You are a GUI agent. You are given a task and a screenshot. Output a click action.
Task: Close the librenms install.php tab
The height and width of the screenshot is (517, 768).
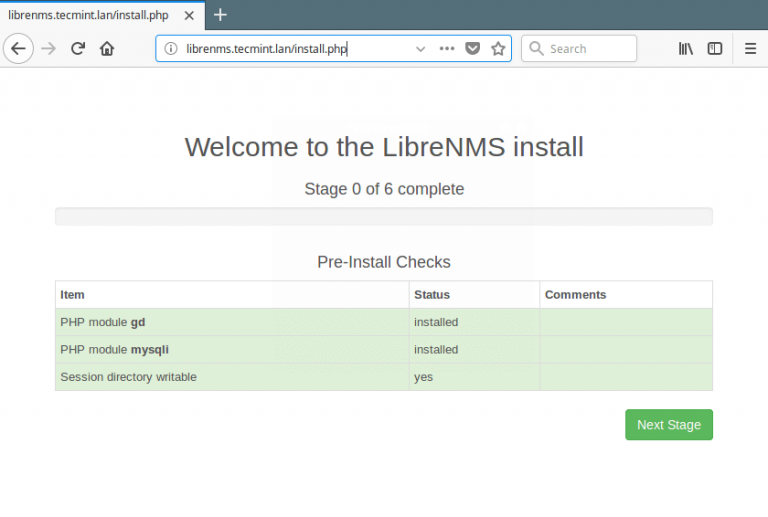tap(187, 14)
